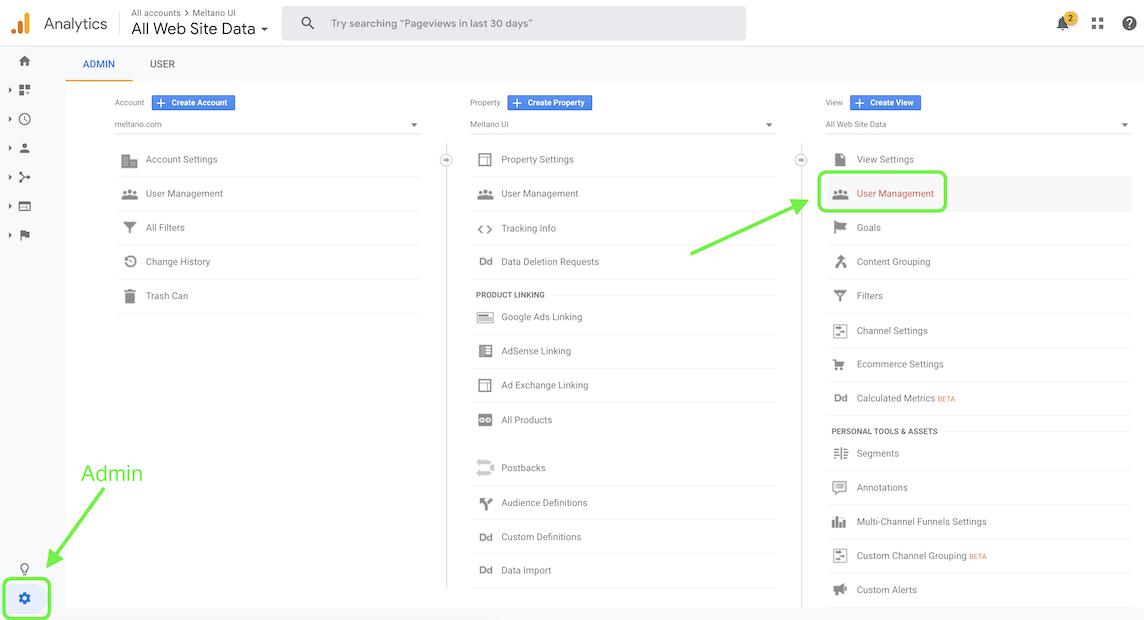The width and height of the screenshot is (1144, 620).
Task: Switch to the USER tab
Action: (x=162, y=64)
